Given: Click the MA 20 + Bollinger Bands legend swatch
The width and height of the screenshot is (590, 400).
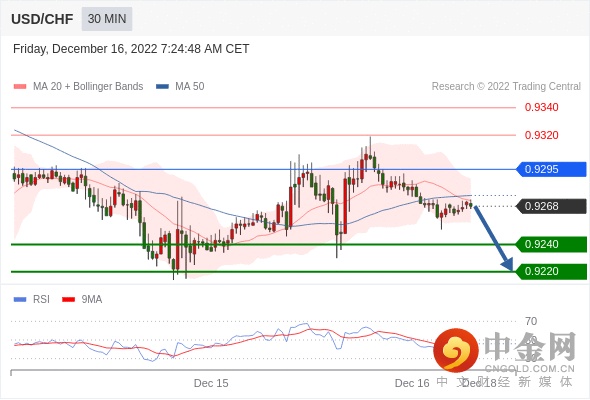Looking at the screenshot, I should (20, 87).
